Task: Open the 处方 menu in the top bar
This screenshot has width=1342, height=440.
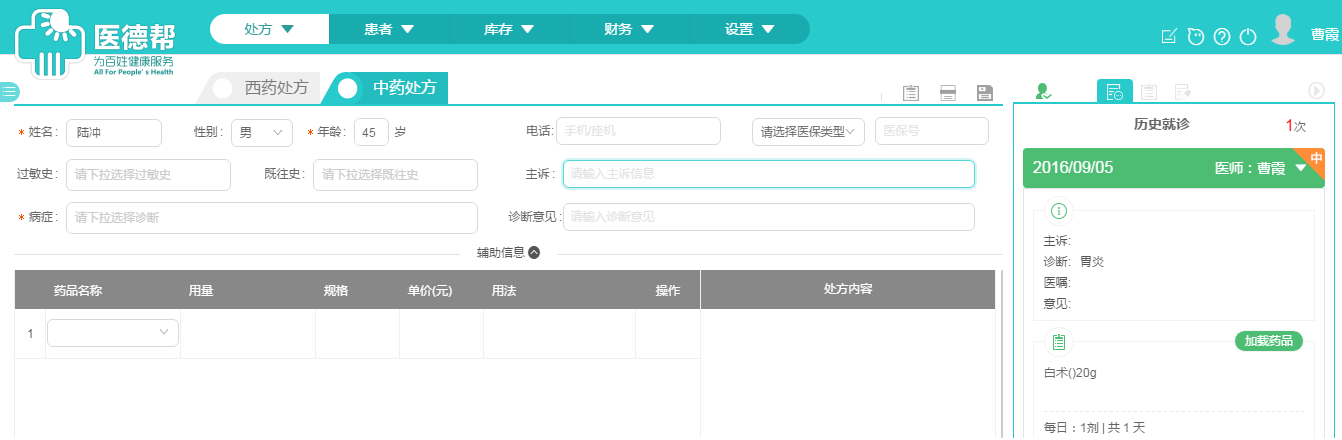Action: (x=269, y=29)
